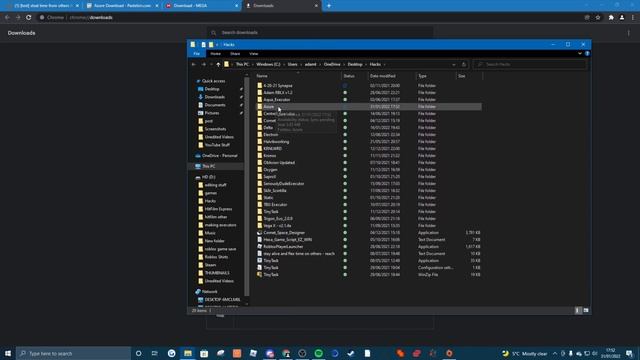This screenshot has height=360, width=640.
Task: Select the Krnl folder row
Action: (369, 149)
